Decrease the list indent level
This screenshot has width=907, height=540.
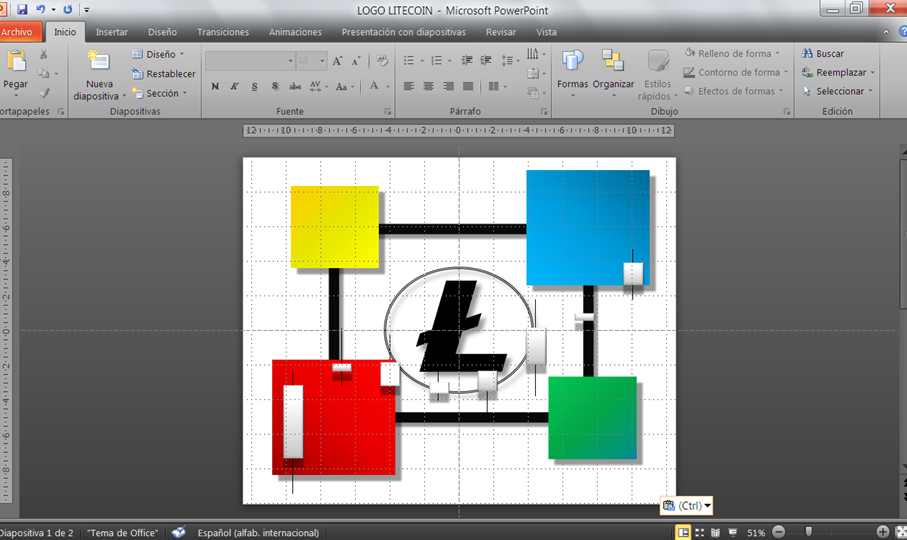(x=467, y=60)
